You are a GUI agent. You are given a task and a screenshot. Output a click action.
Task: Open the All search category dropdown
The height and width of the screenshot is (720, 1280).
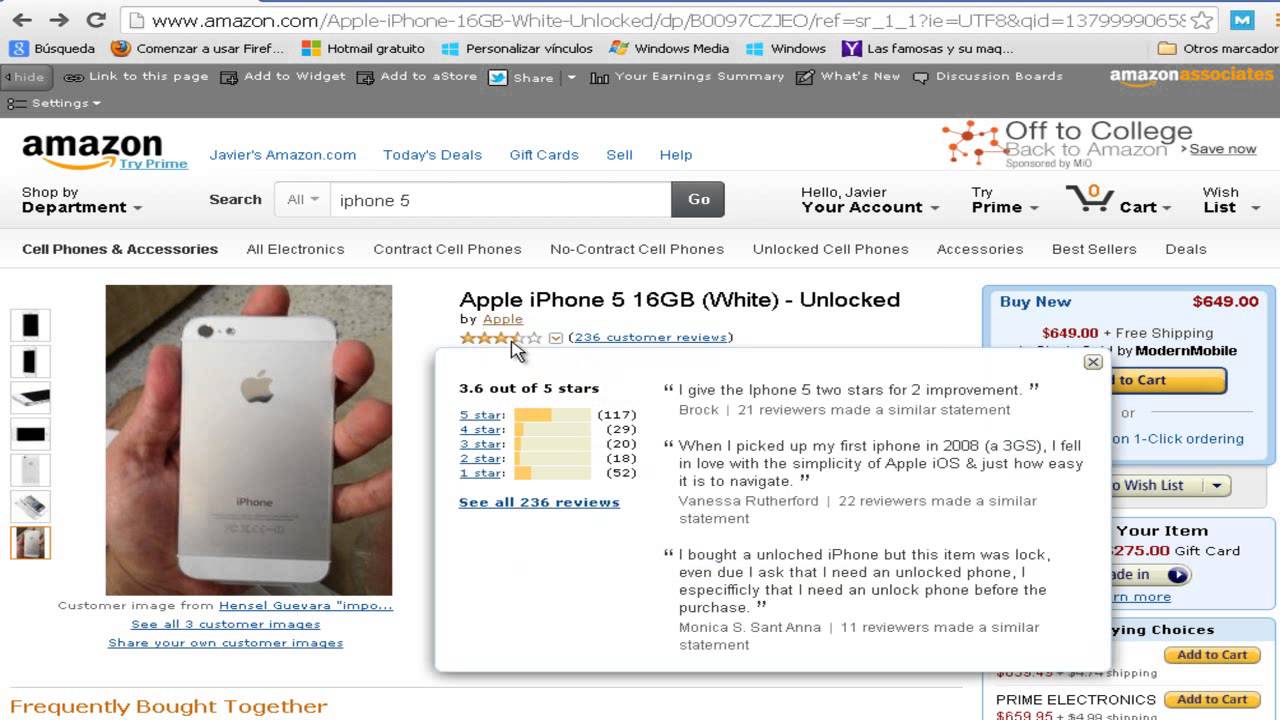[302, 200]
